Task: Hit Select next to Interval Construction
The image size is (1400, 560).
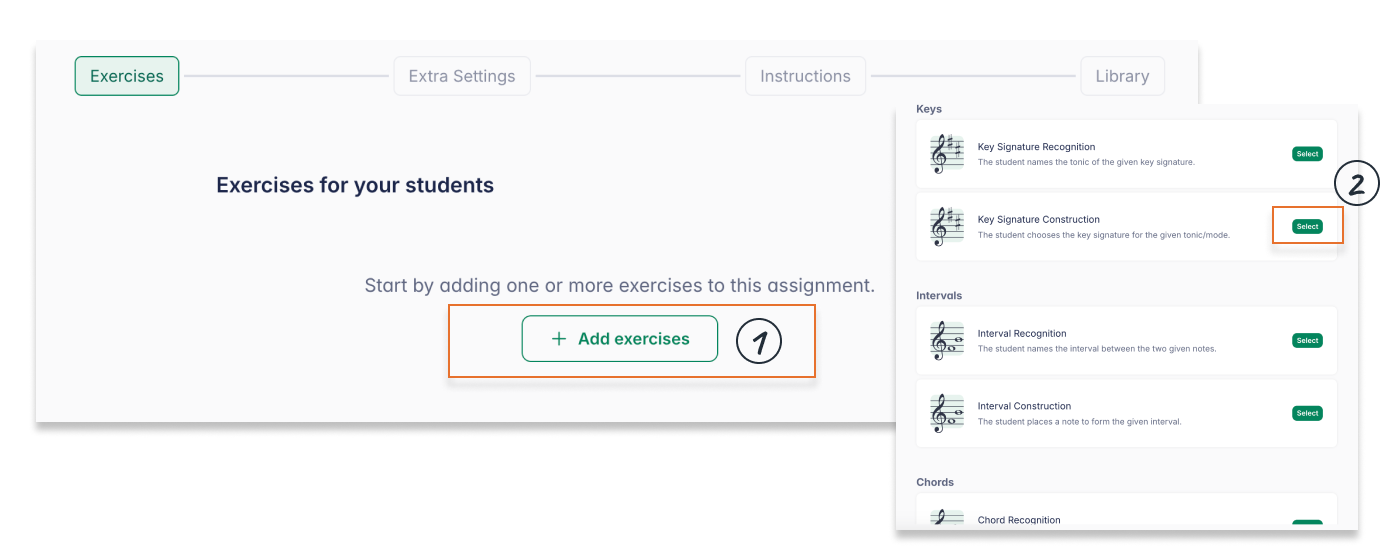Action: [x=1307, y=413]
